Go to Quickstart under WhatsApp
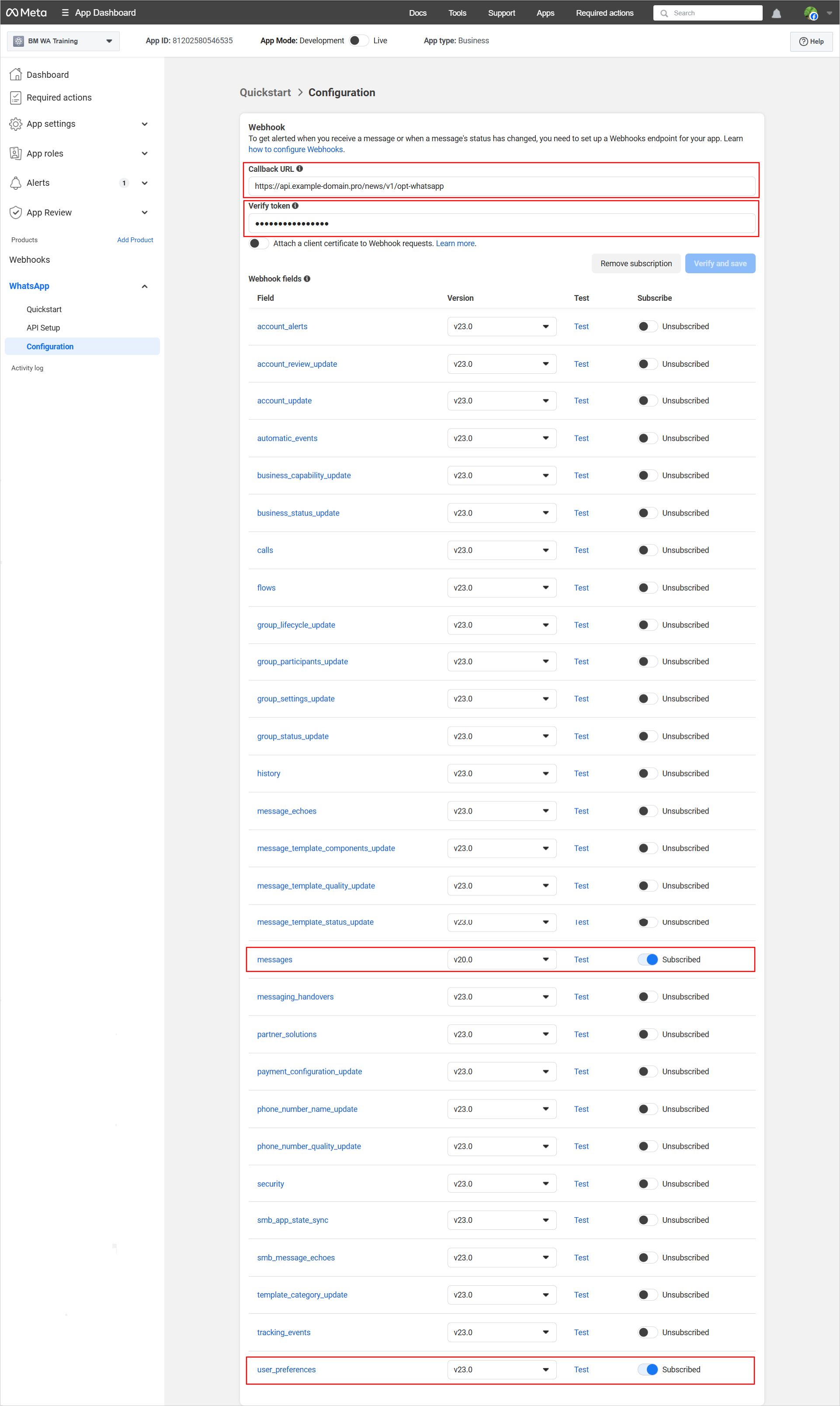The image size is (840, 1406). 44,309
